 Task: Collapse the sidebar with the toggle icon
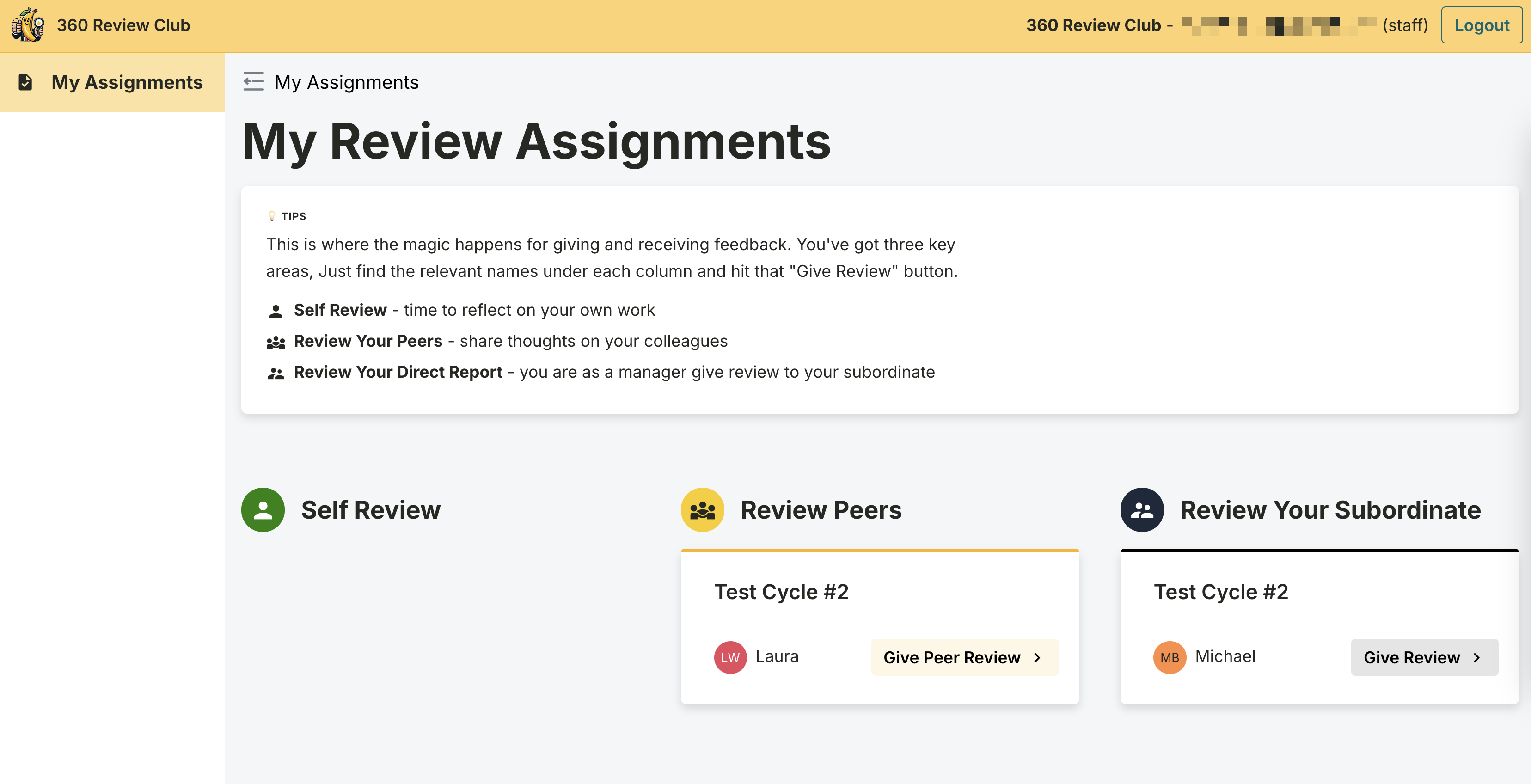point(253,81)
